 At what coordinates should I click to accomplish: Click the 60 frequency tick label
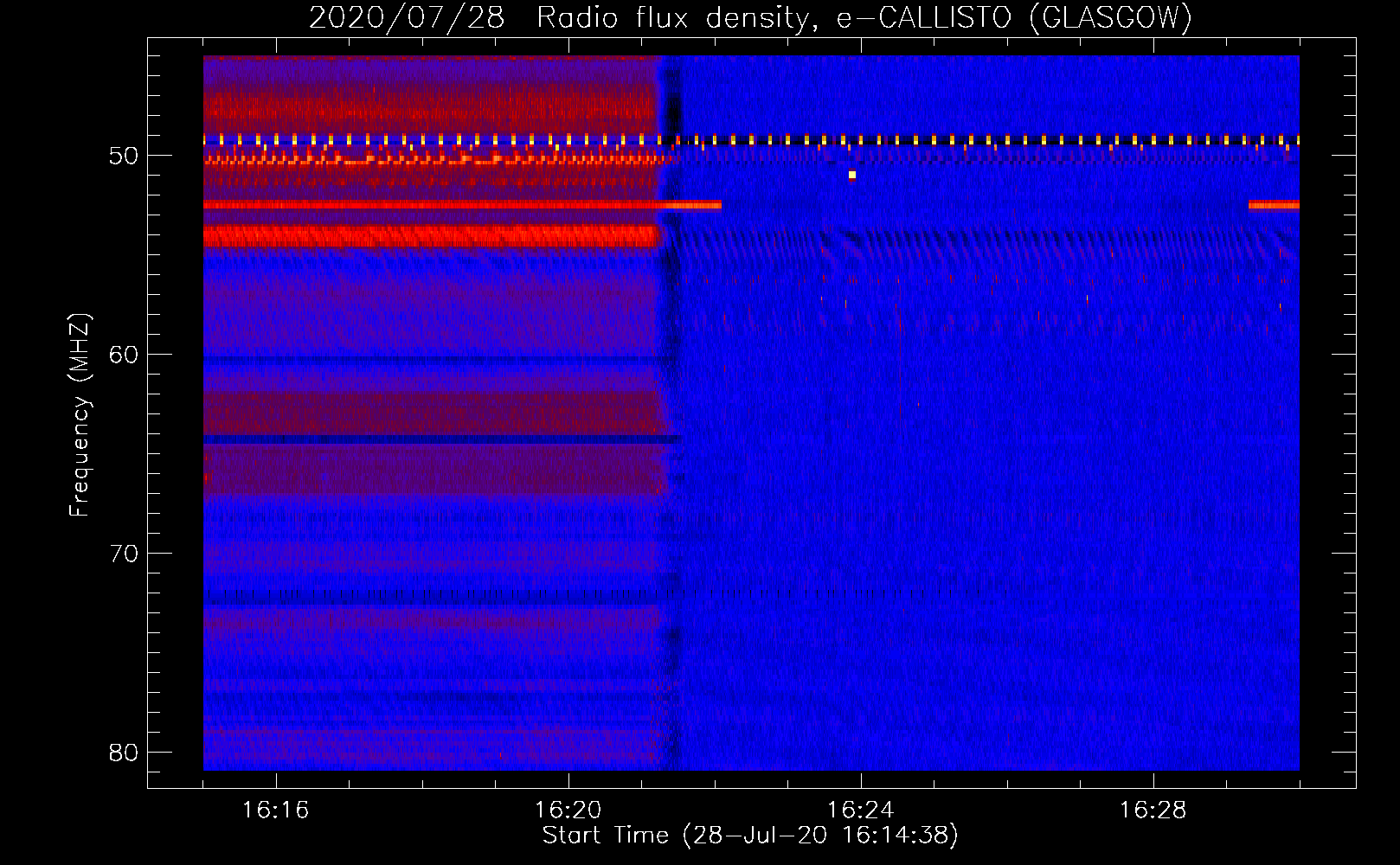124,355
